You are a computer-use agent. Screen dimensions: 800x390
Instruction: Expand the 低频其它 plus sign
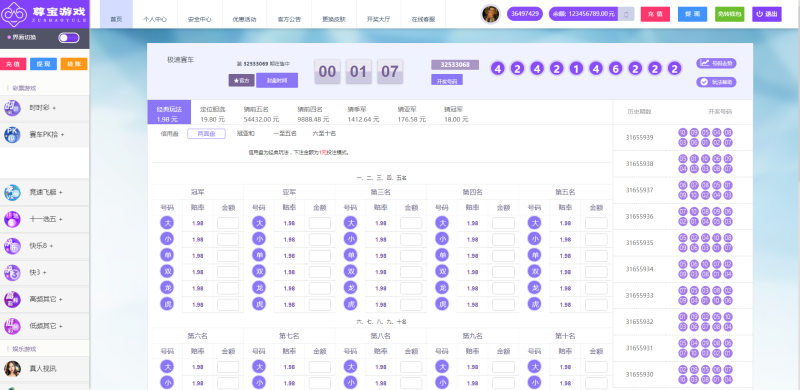(61, 326)
